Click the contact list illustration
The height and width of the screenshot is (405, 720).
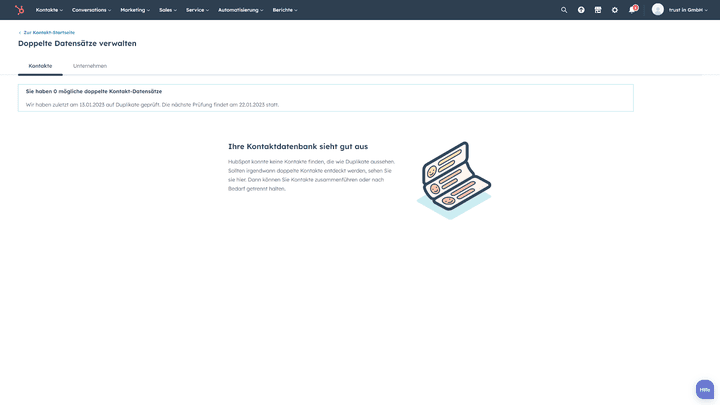pos(454,180)
